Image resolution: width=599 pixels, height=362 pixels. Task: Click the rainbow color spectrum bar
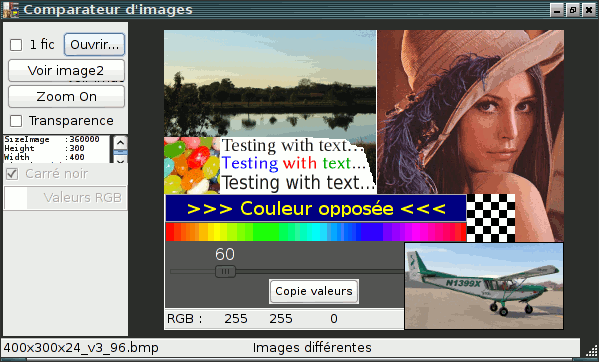click(316, 232)
